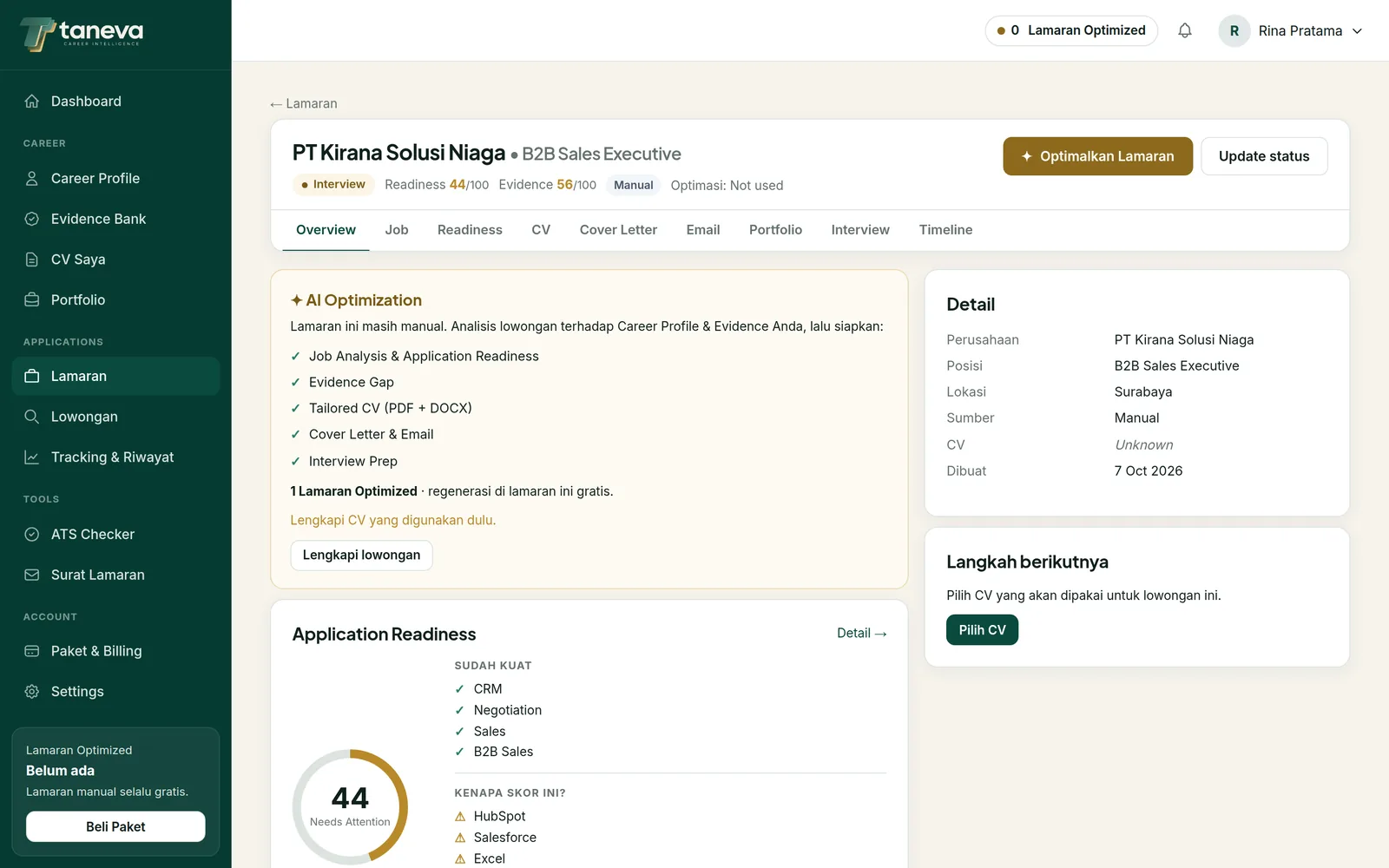The image size is (1389, 868).
Task: Click the ATS Checker icon
Action: point(32,535)
